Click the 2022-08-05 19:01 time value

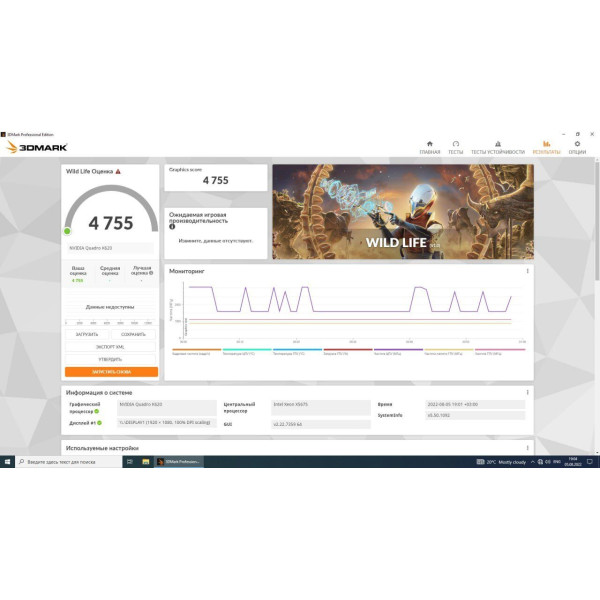coord(475,404)
